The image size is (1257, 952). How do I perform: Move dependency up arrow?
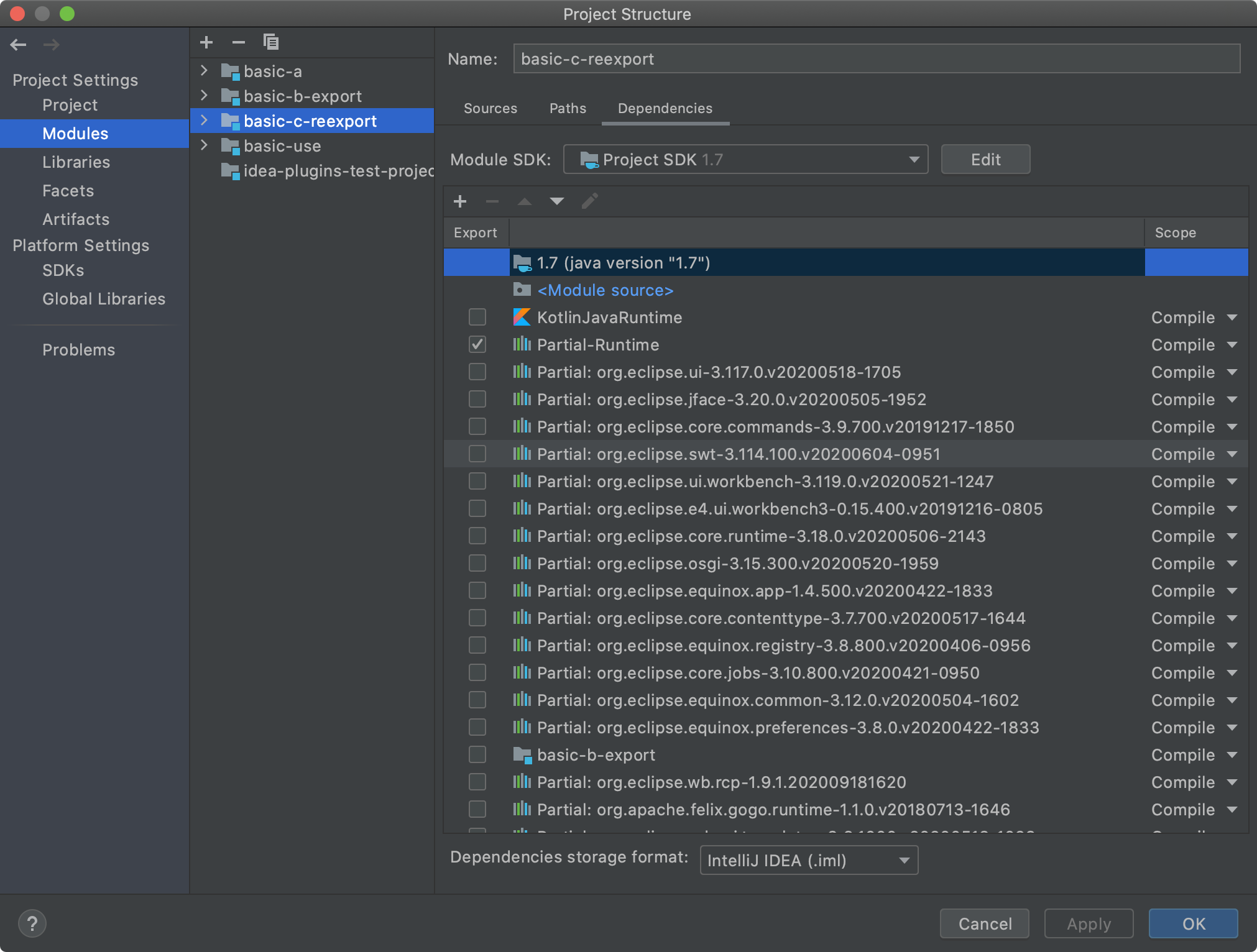[x=525, y=201]
